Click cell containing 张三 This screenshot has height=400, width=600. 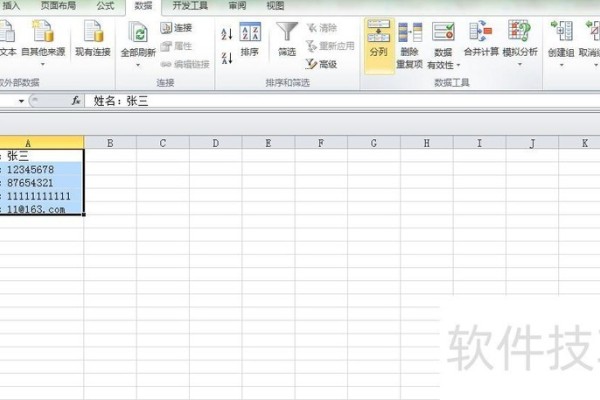tap(41, 156)
